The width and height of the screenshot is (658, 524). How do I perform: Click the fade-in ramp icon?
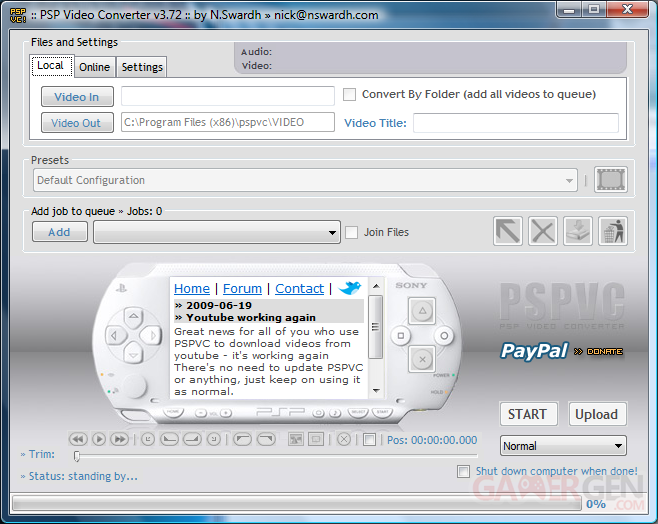pyautogui.click(x=169, y=439)
